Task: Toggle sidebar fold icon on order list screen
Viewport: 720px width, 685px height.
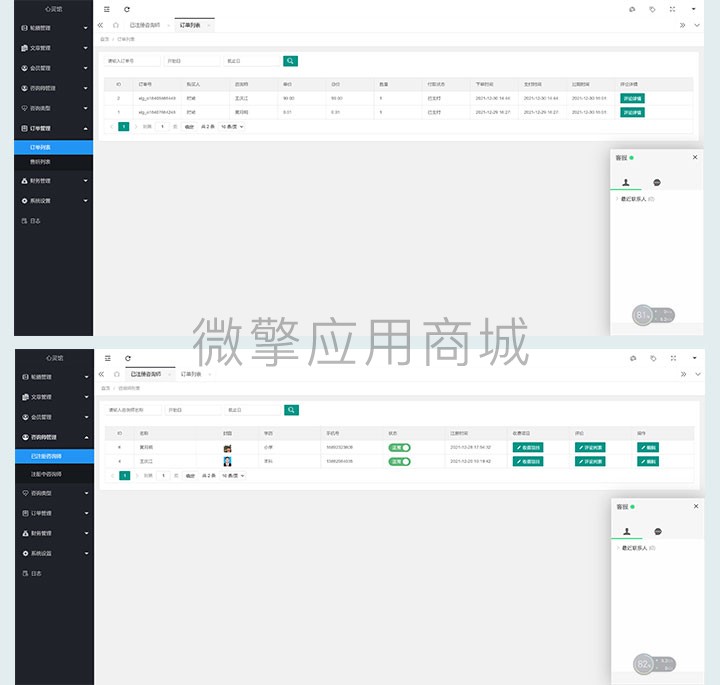Action: (x=107, y=9)
